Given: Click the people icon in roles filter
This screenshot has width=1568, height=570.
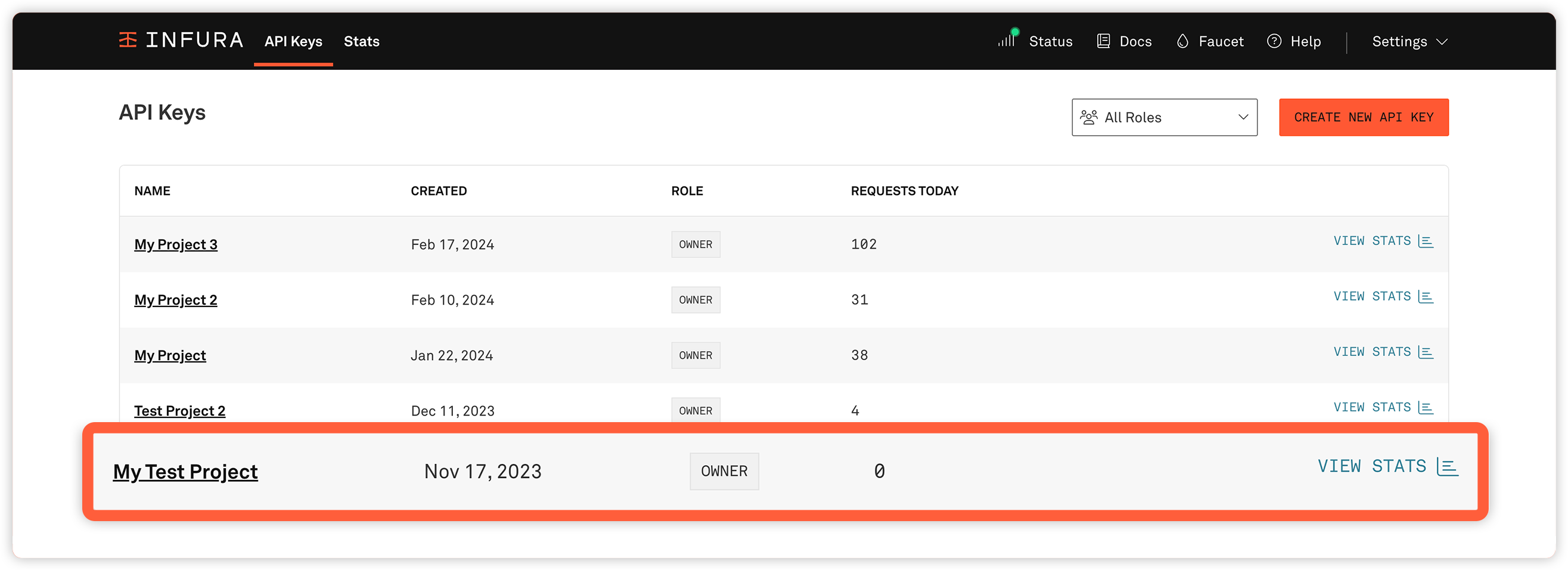Looking at the screenshot, I should (1088, 117).
